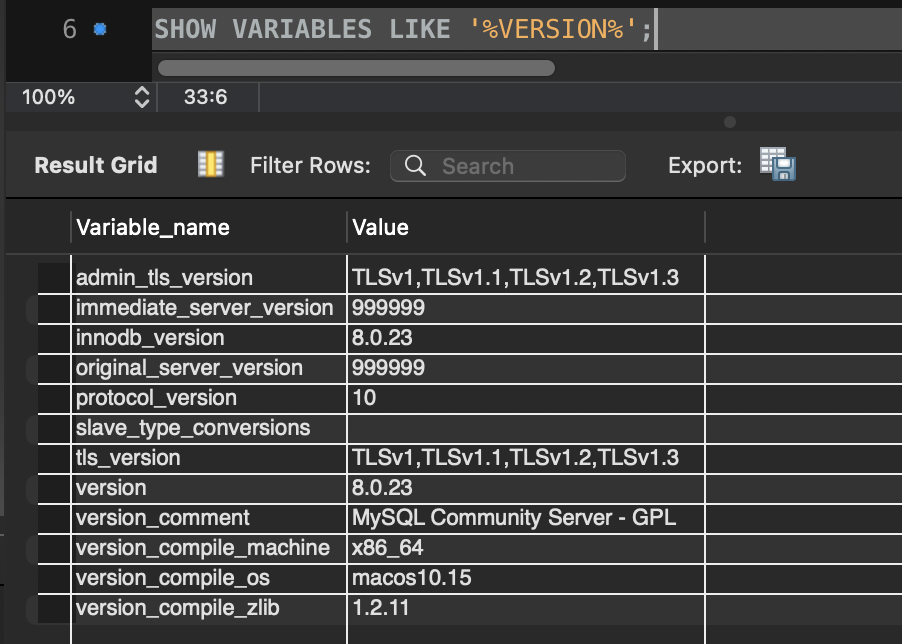Click the blue breakpoint dot on line 6
The height and width of the screenshot is (644, 902).
point(100,29)
